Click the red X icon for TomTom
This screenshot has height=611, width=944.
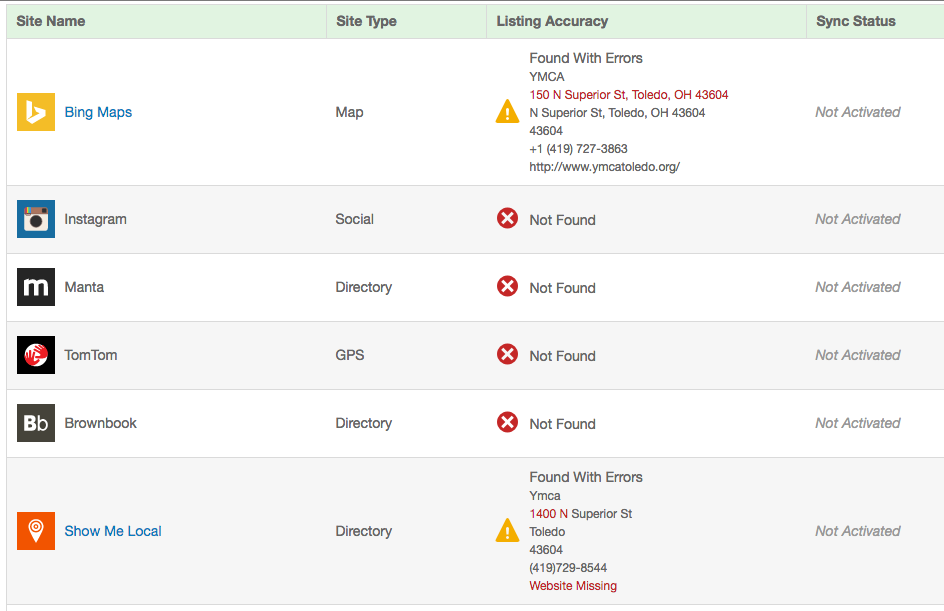tap(508, 354)
